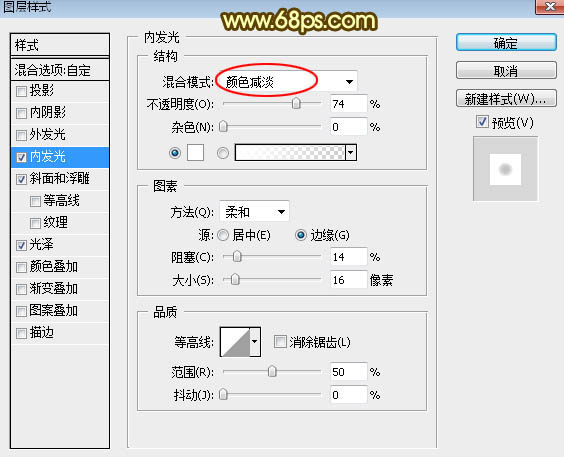Expand the contour preset dropdown arrow
Image resolution: width=564 pixels, height=457 pixels.
[255, 342]
